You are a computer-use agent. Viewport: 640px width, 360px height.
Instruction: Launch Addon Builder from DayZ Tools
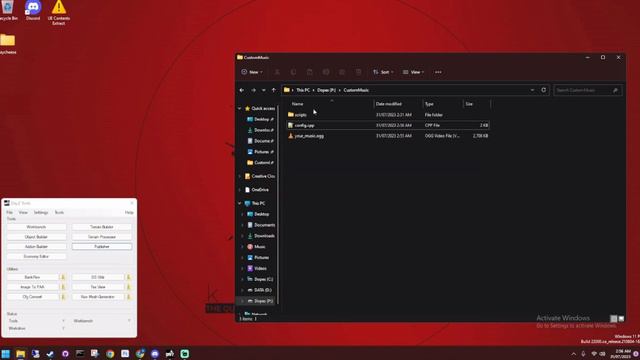[36, 247]
